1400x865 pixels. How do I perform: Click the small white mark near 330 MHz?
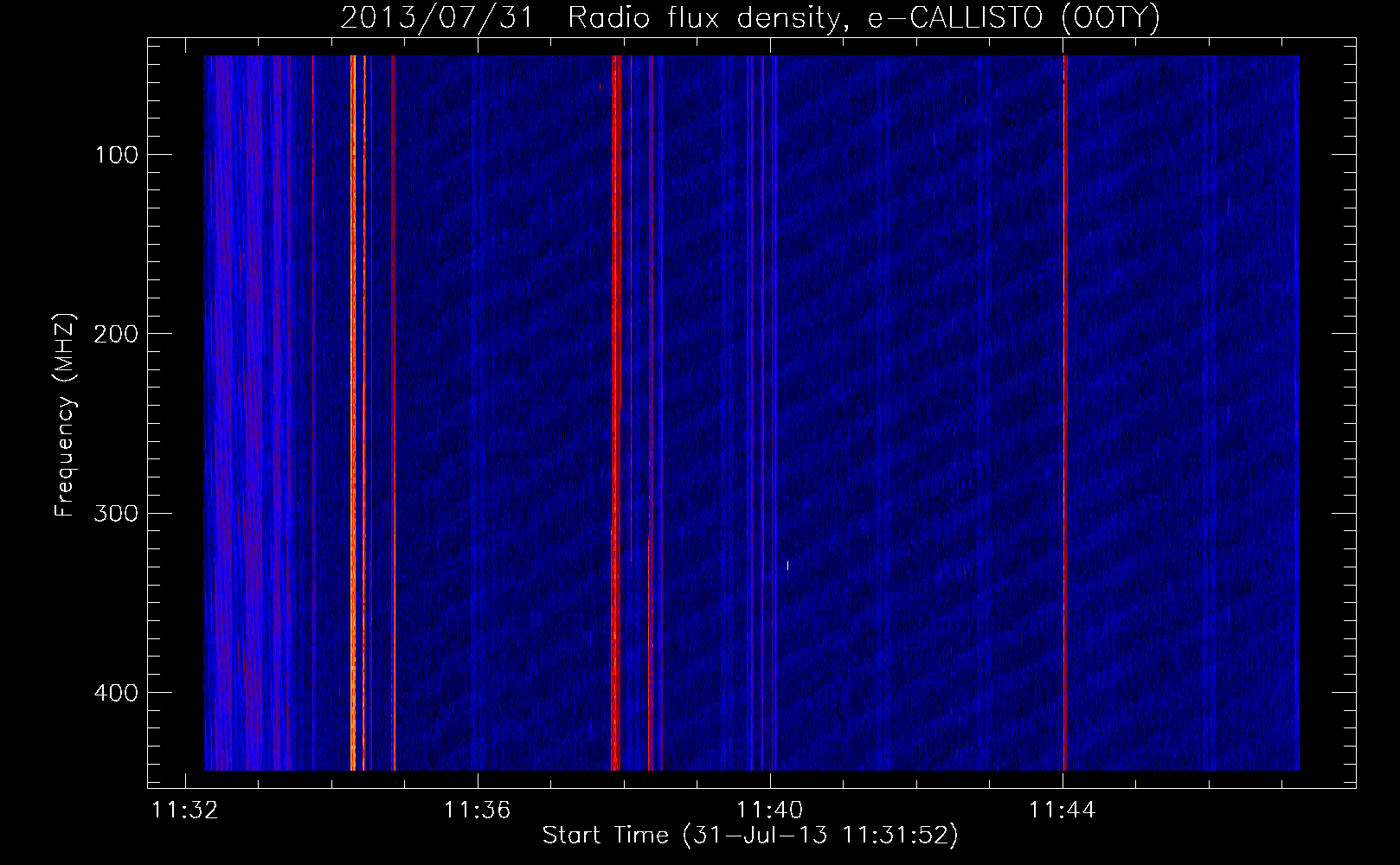coord(787,566)
